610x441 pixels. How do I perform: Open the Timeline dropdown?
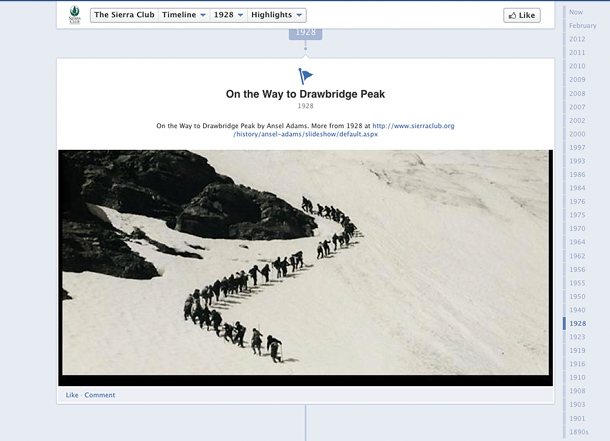pos(184,15)
